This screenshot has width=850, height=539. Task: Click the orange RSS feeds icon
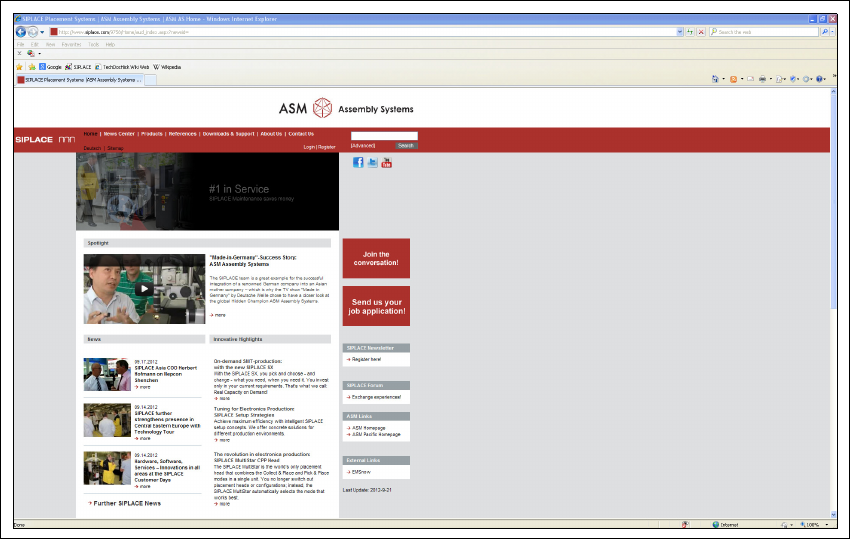pos(733,79)
